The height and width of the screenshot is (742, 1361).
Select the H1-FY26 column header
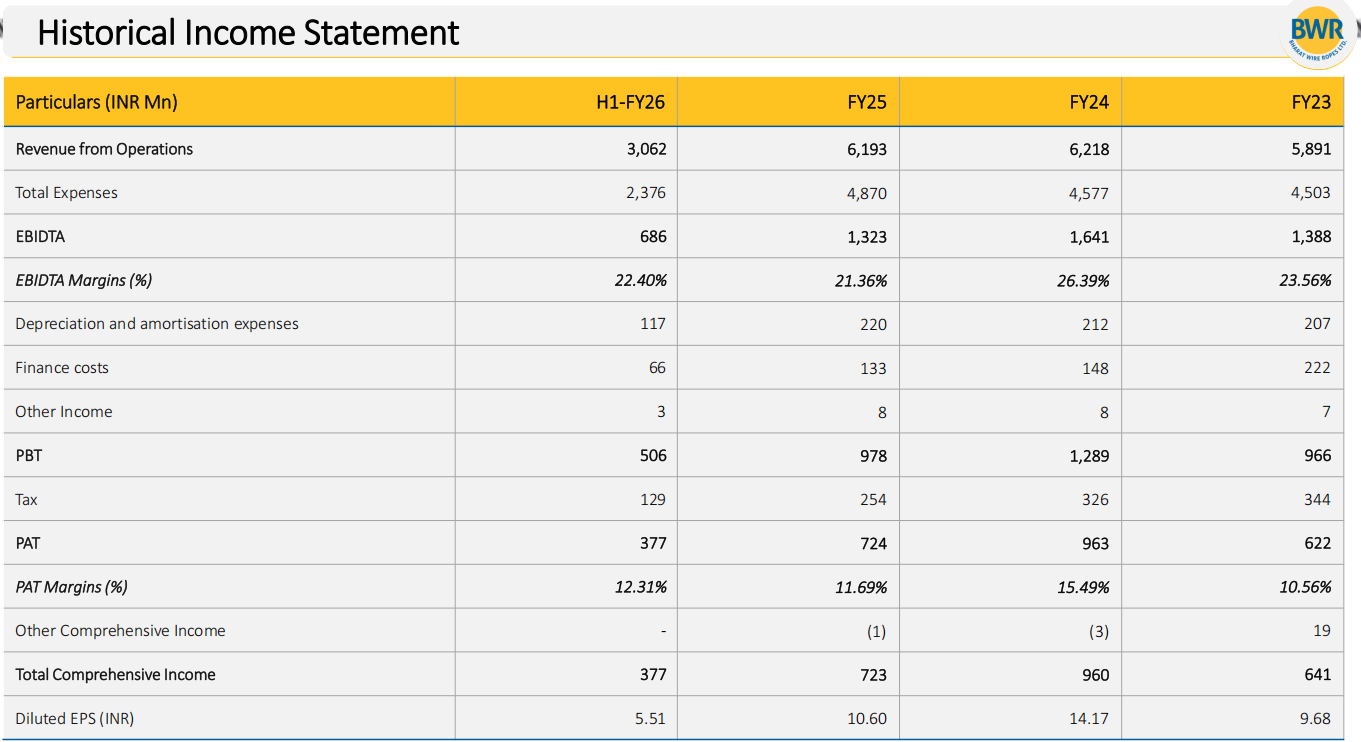[x=630, y=102]
